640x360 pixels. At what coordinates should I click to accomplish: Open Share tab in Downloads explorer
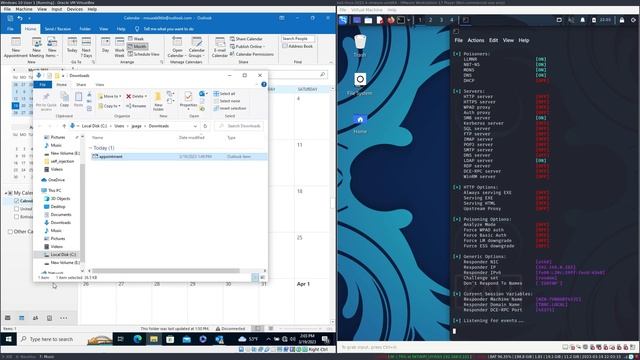point(81,84)
